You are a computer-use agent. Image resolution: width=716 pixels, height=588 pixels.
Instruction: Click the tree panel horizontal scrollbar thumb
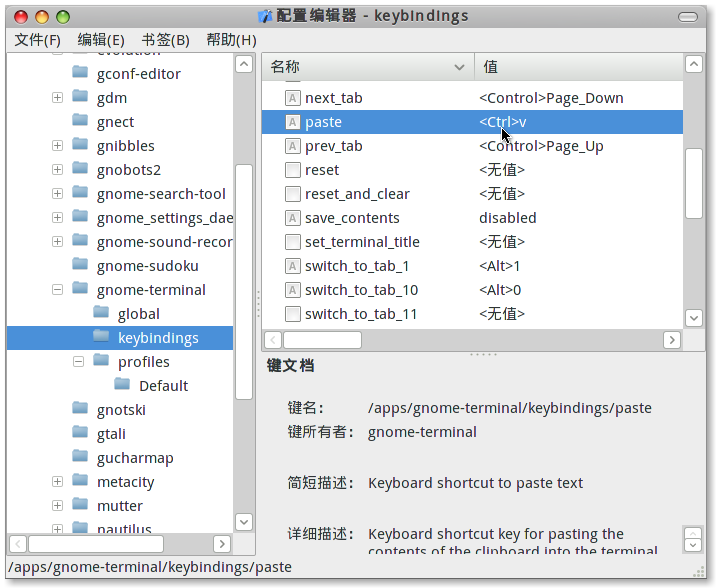(96, 544)
